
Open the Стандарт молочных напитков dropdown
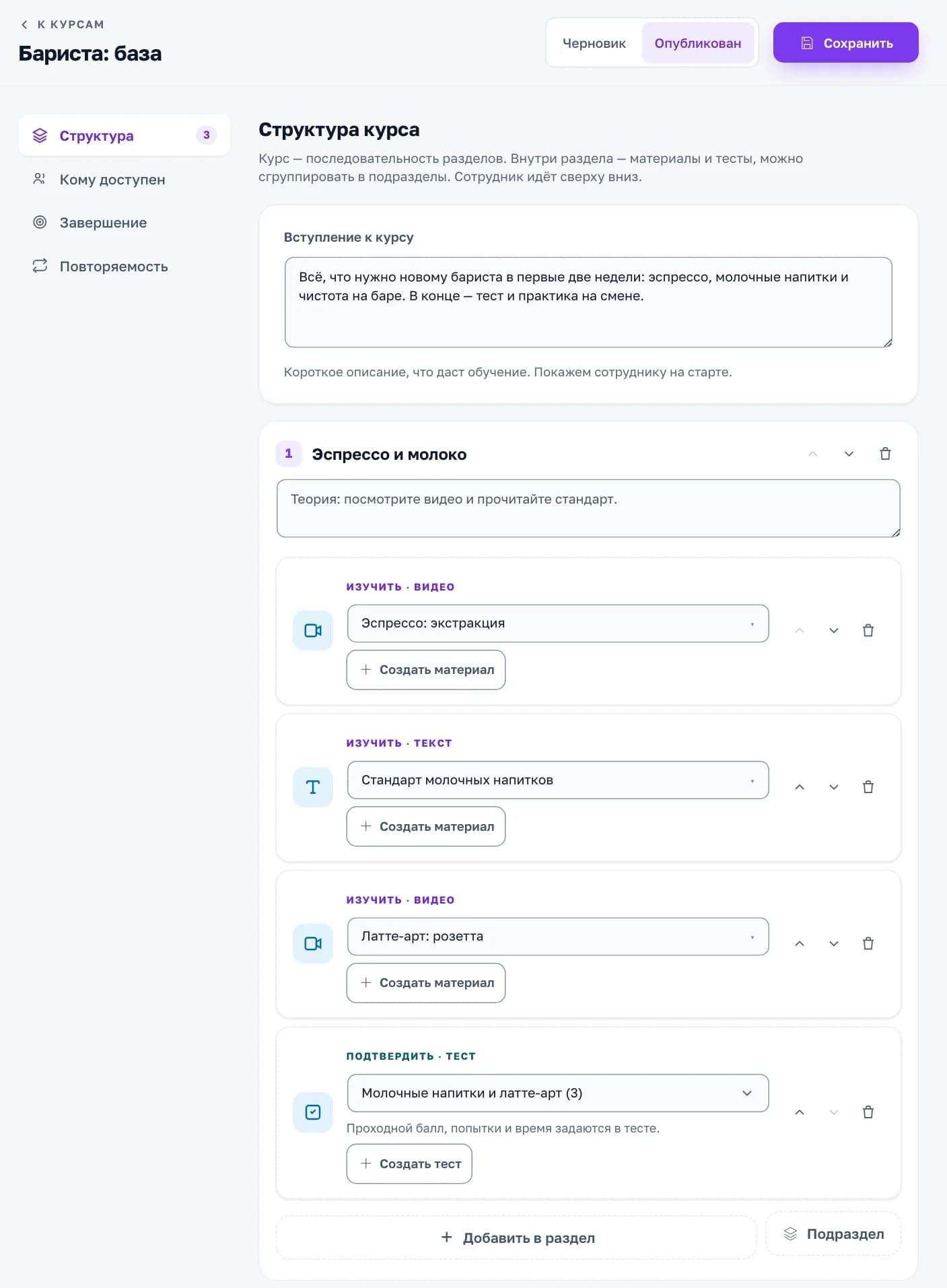pos(558,780)
